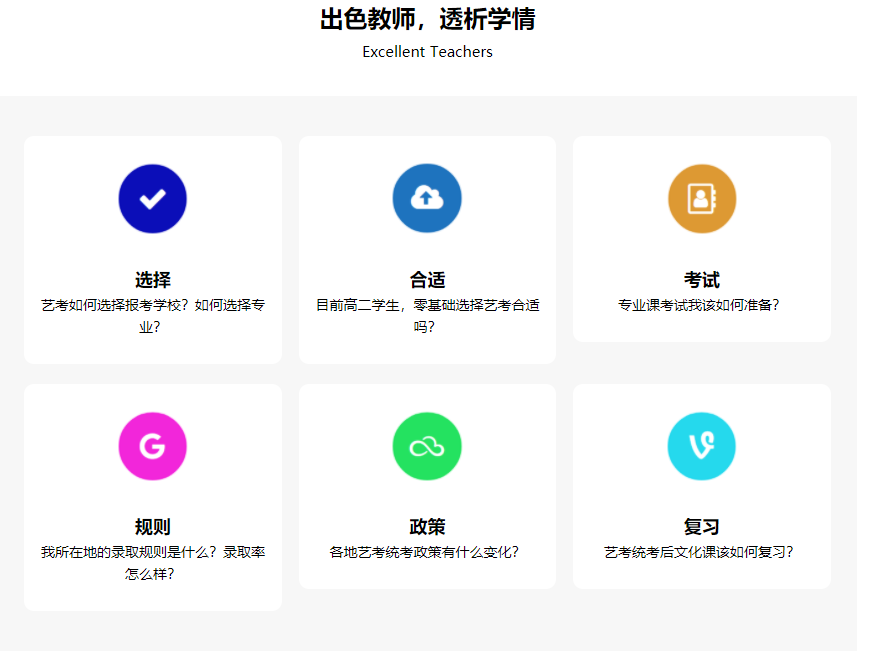Click the green cloud loop icon
Viewport: 870px width, 651px height.
[x=427, y=446]
